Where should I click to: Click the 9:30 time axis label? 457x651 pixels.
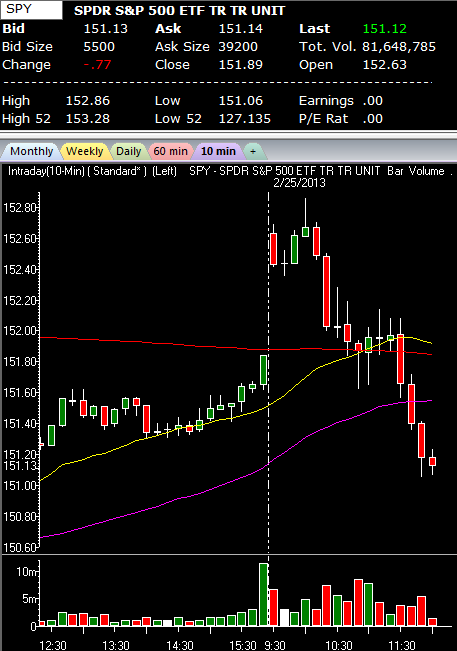[275, 645]
